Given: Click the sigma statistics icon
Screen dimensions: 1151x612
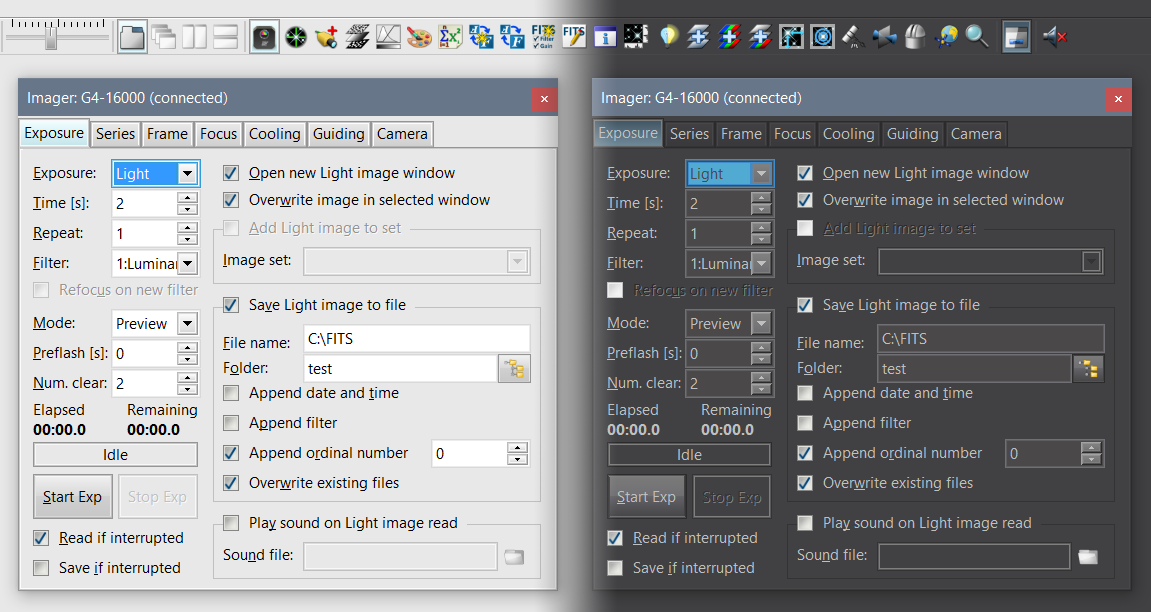Looking at the screenshot, I should (450, 38).
